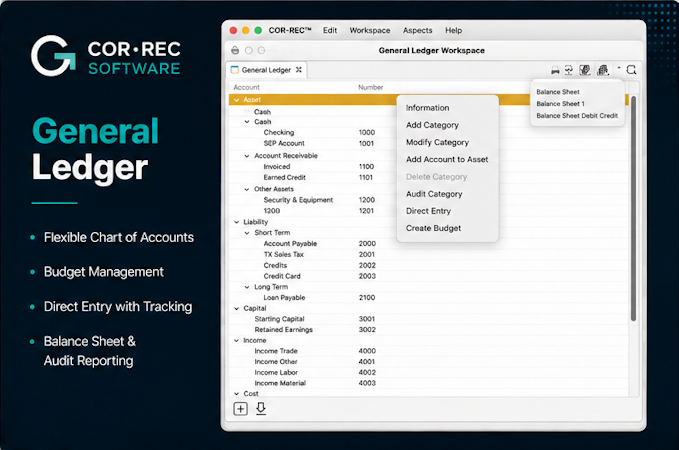Click account number 2100
The image size is (679, 450).
coord(367,298)
